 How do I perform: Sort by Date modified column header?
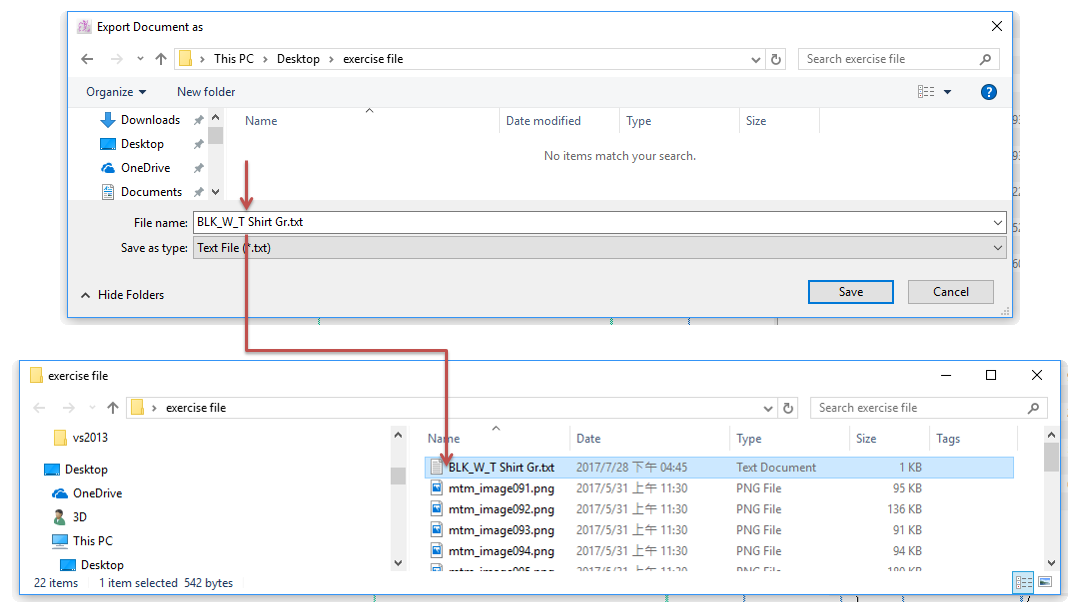click(543, 121)
